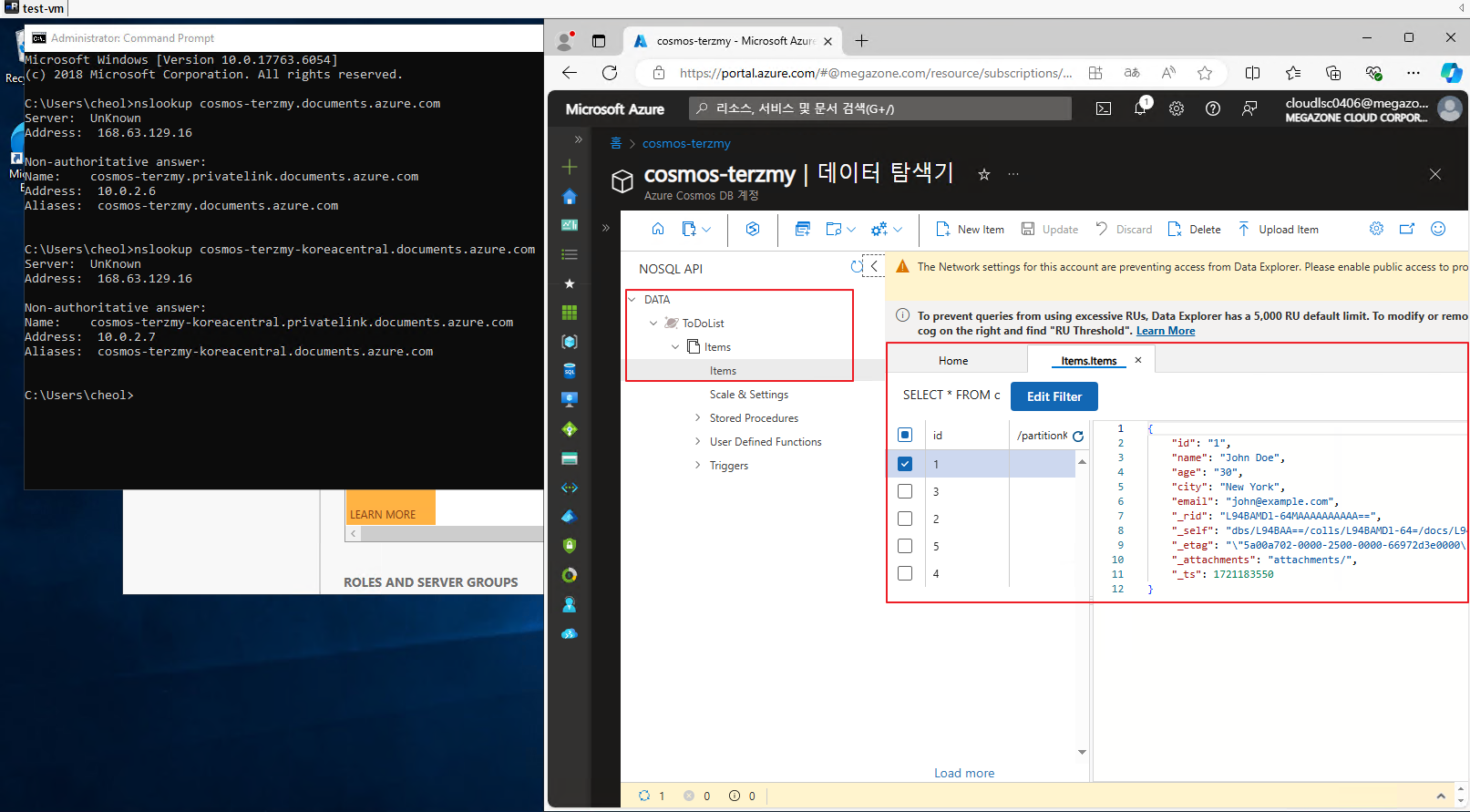Expand Stored Procedures node

[698, 418]
